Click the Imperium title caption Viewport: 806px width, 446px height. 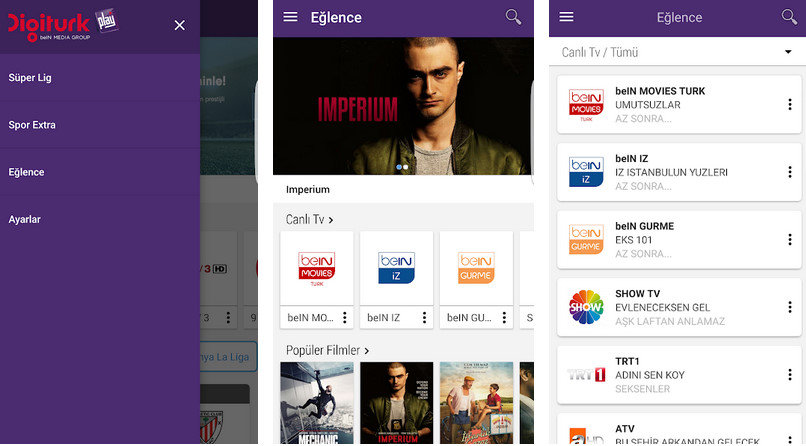[x=308, y=190]
